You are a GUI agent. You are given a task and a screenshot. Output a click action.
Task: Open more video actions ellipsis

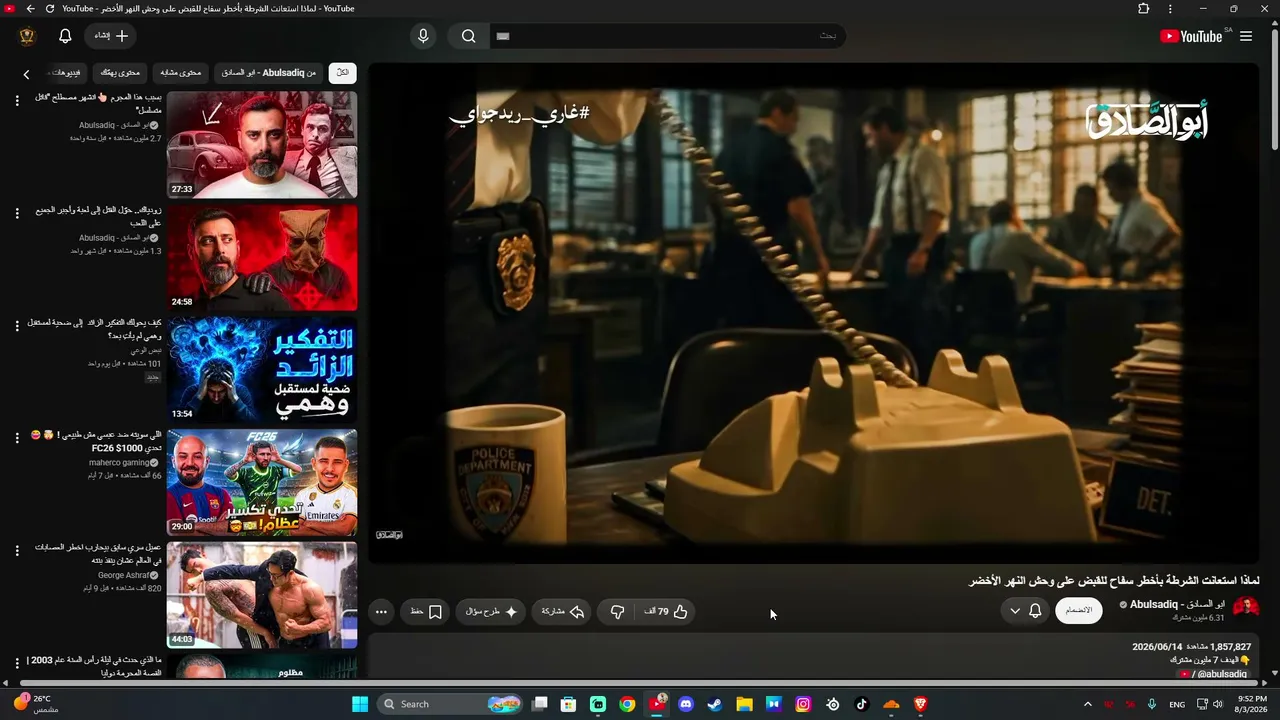(x=381, y=611)
